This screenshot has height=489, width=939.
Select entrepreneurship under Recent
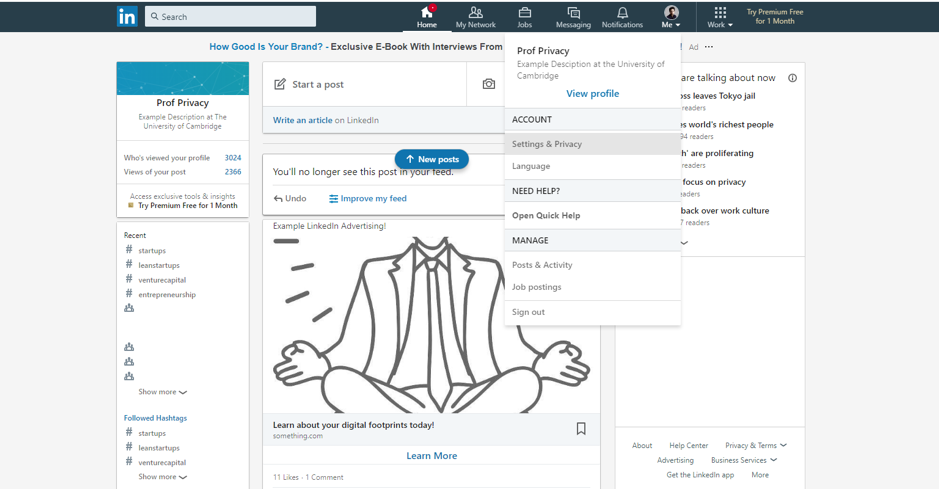tap(166, 294)
